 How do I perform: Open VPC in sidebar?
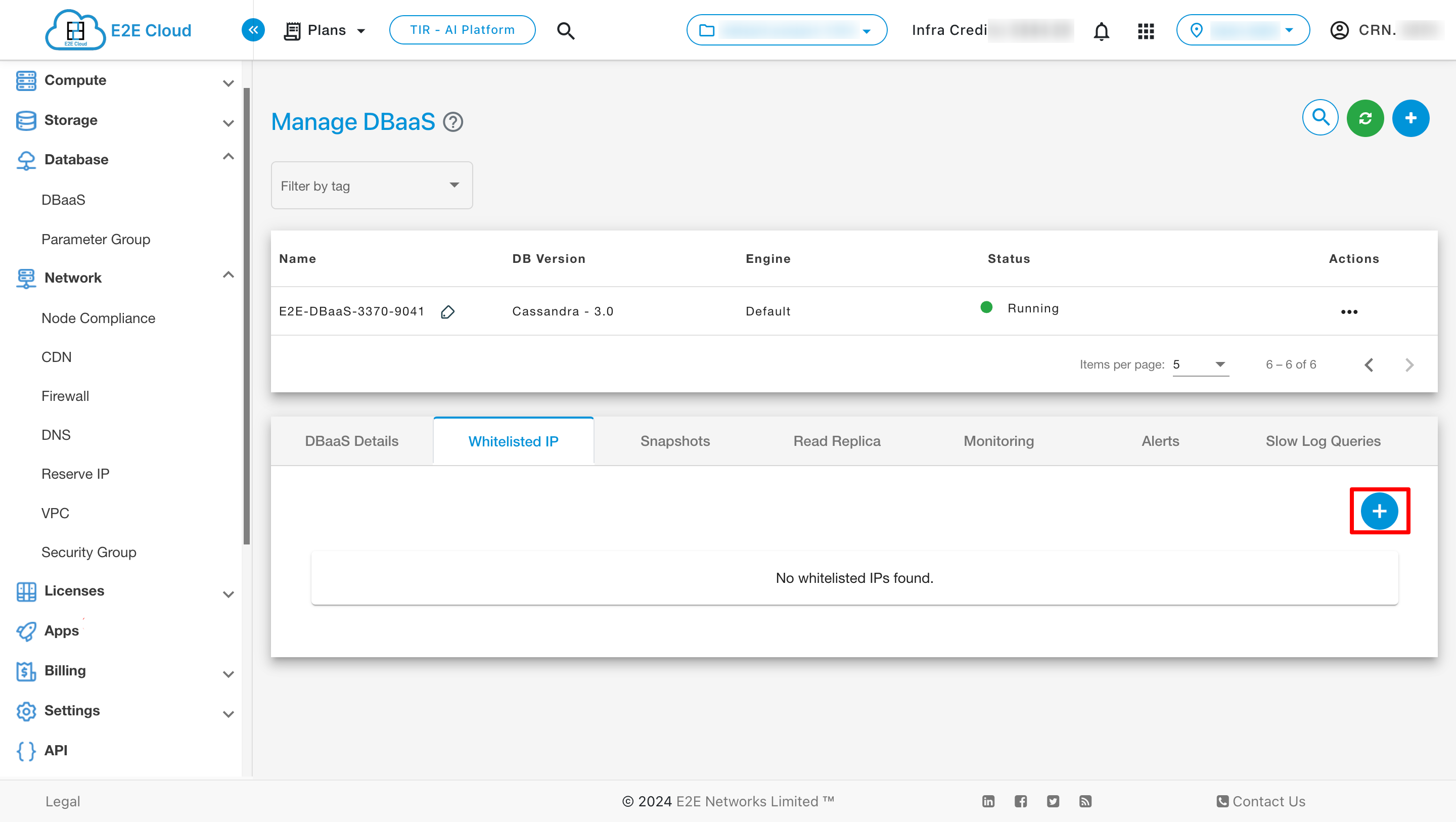(x=56, y=513)
